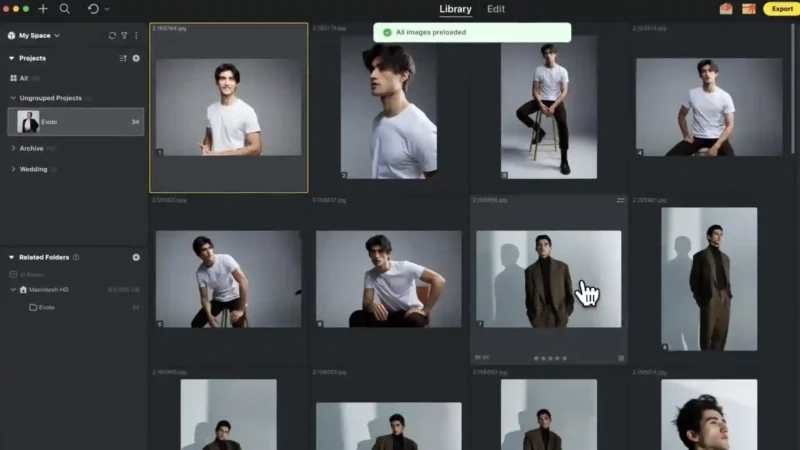
Task: Select bottom-row close-up face thumbnail
Action: 709,414
